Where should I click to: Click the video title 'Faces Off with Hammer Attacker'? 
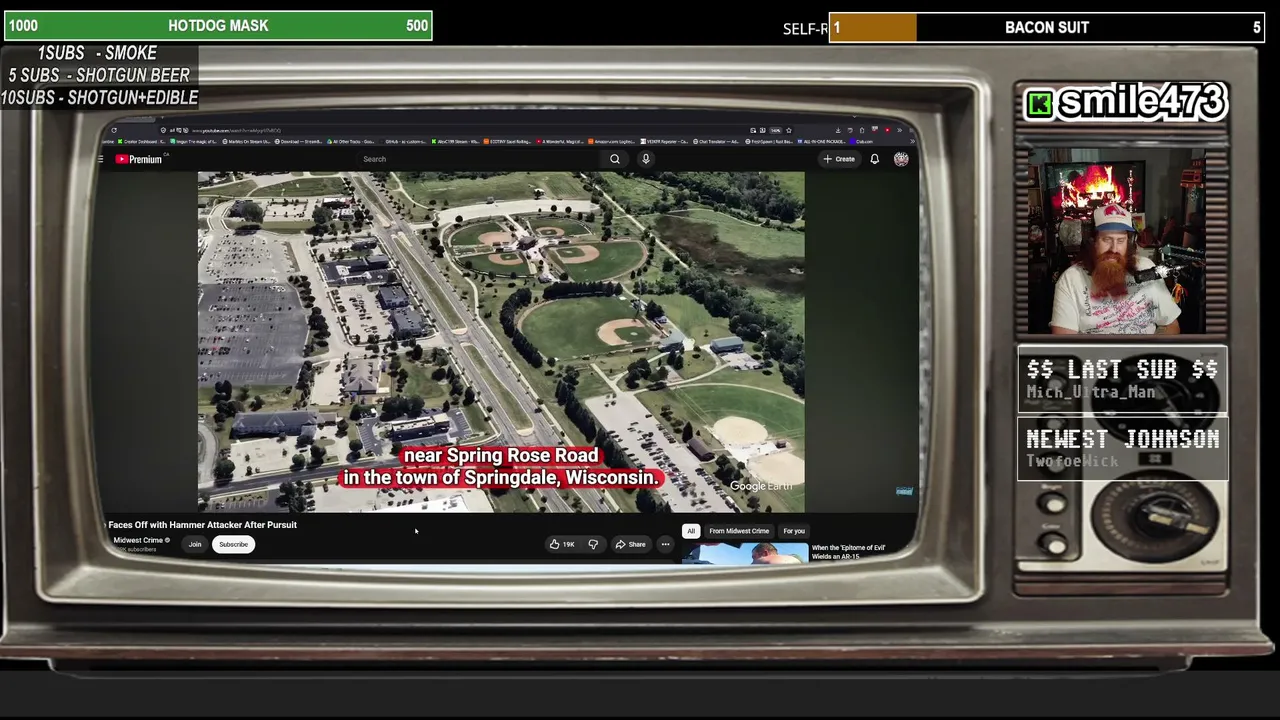pos(202,525)
